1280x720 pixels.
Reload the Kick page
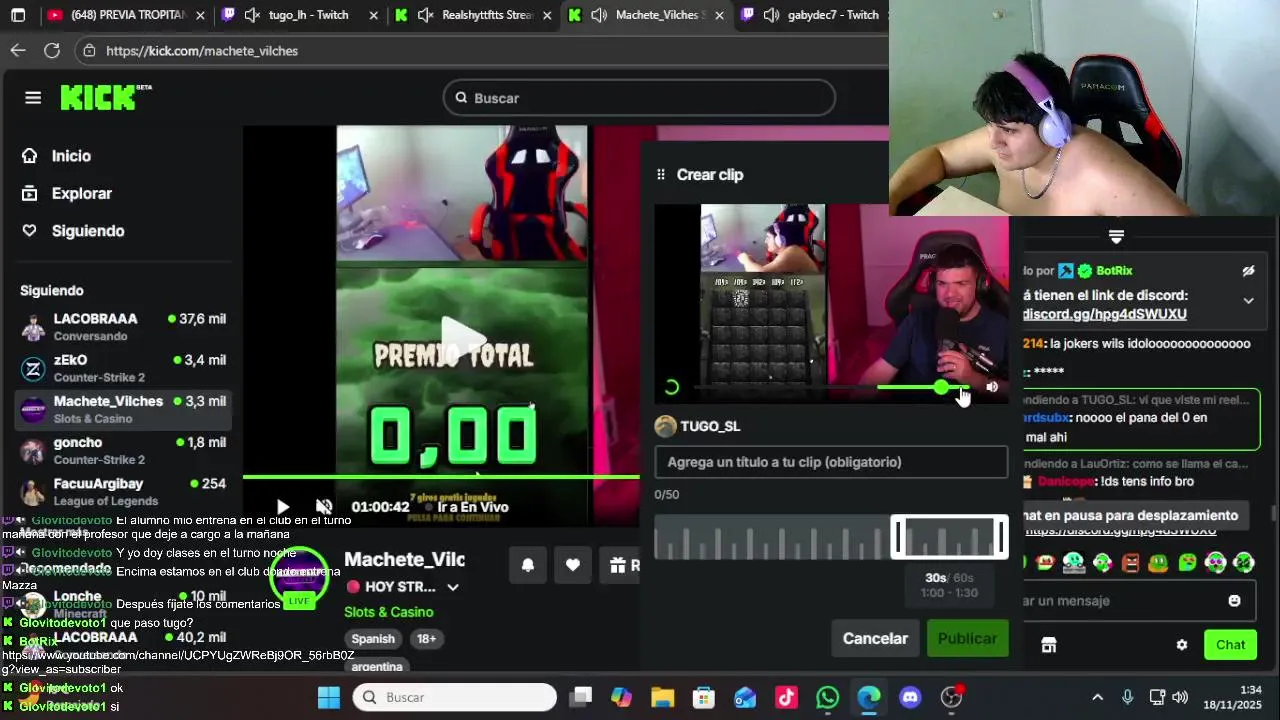52,50
